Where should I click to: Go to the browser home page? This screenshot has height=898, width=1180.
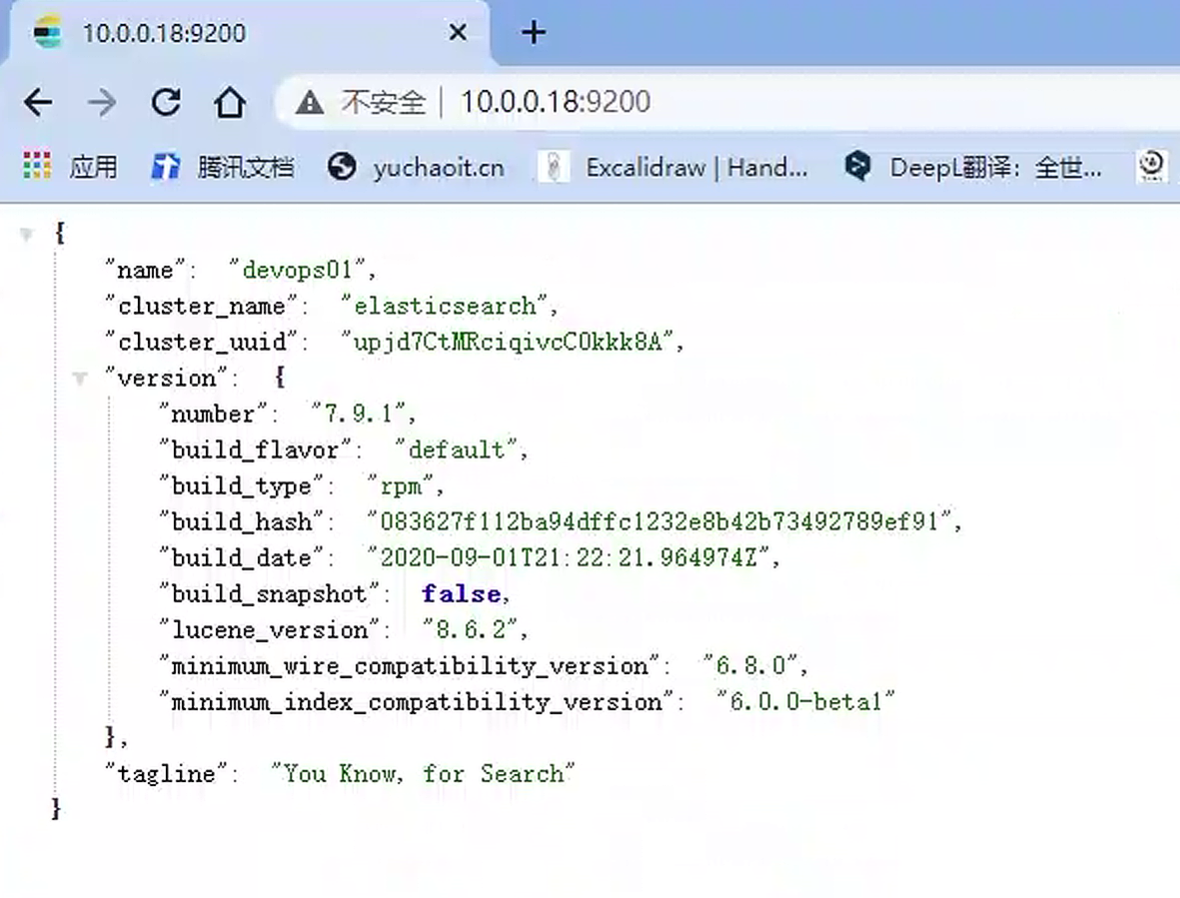click(x=230, y=102)
